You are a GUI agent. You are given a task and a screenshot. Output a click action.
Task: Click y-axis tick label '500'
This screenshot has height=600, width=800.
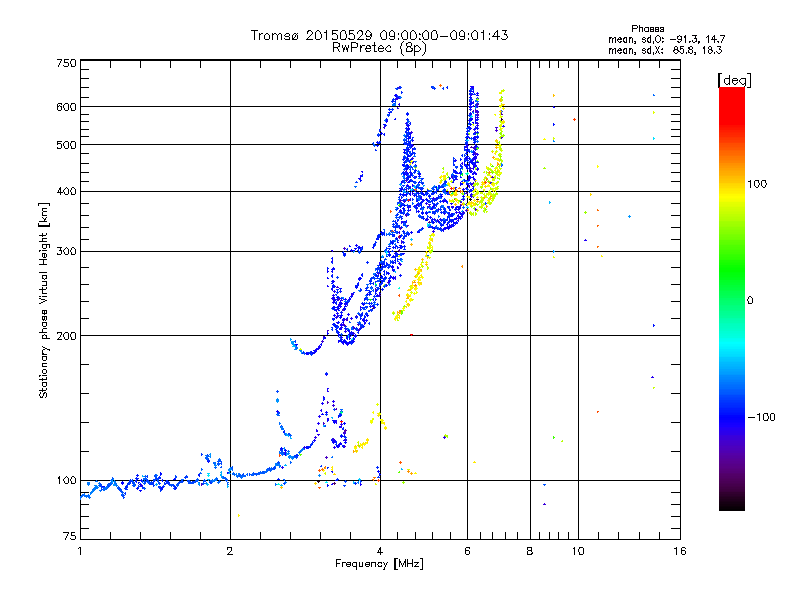pyautogui.click(x=67, y=145)
